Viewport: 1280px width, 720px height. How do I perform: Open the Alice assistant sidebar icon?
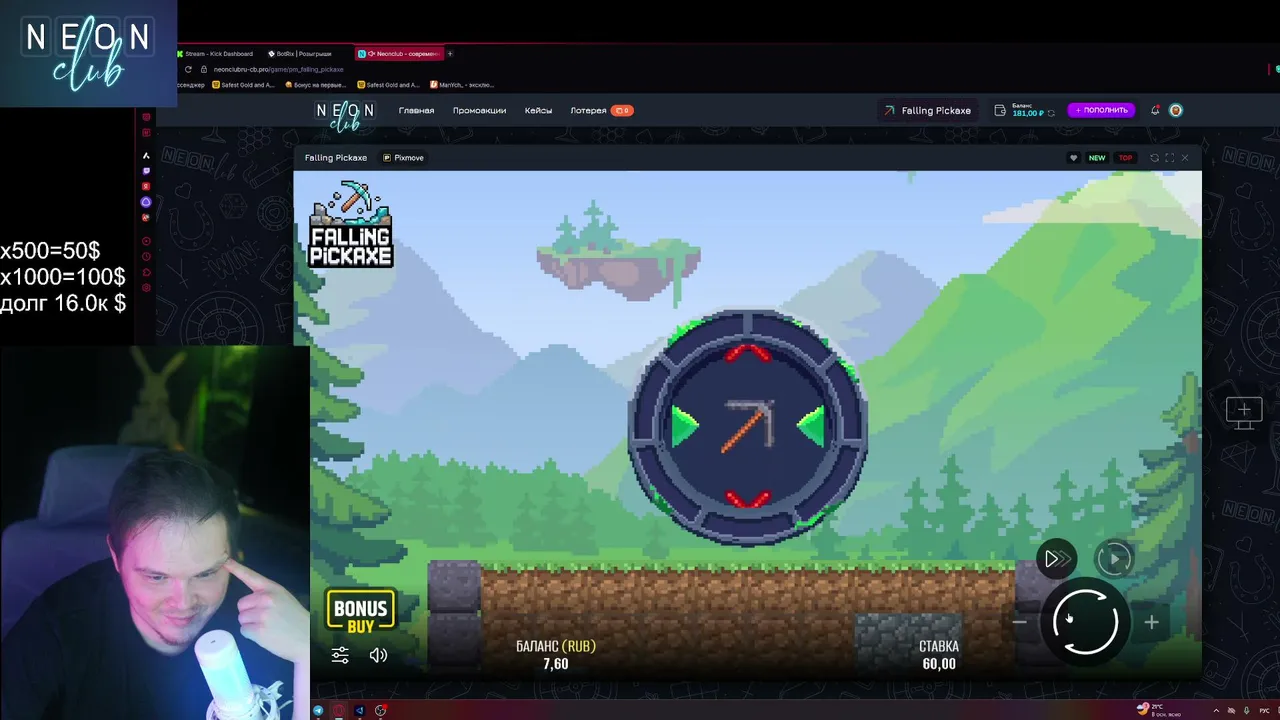(146, 202)
